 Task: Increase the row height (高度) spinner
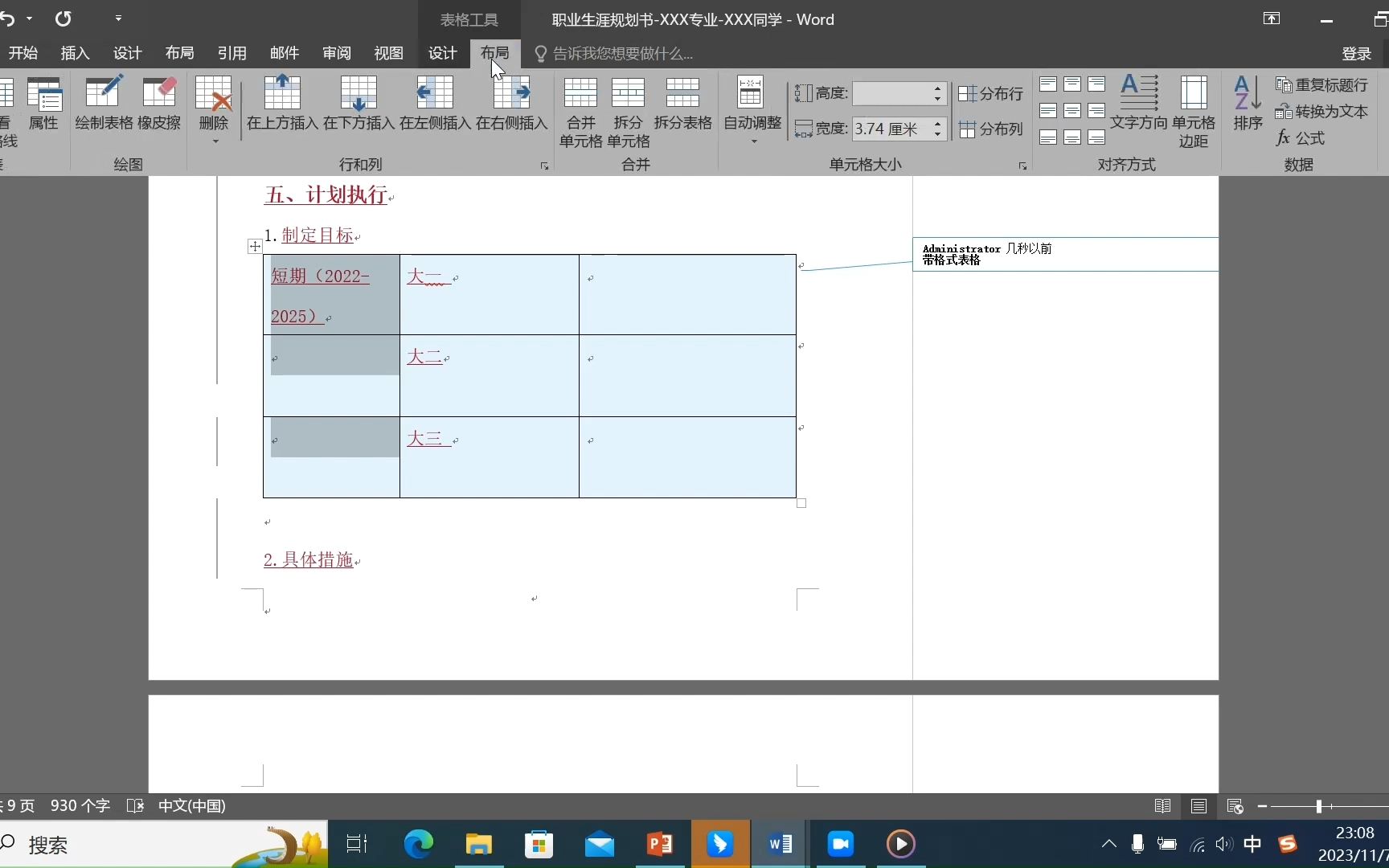[x=937, y=88]
